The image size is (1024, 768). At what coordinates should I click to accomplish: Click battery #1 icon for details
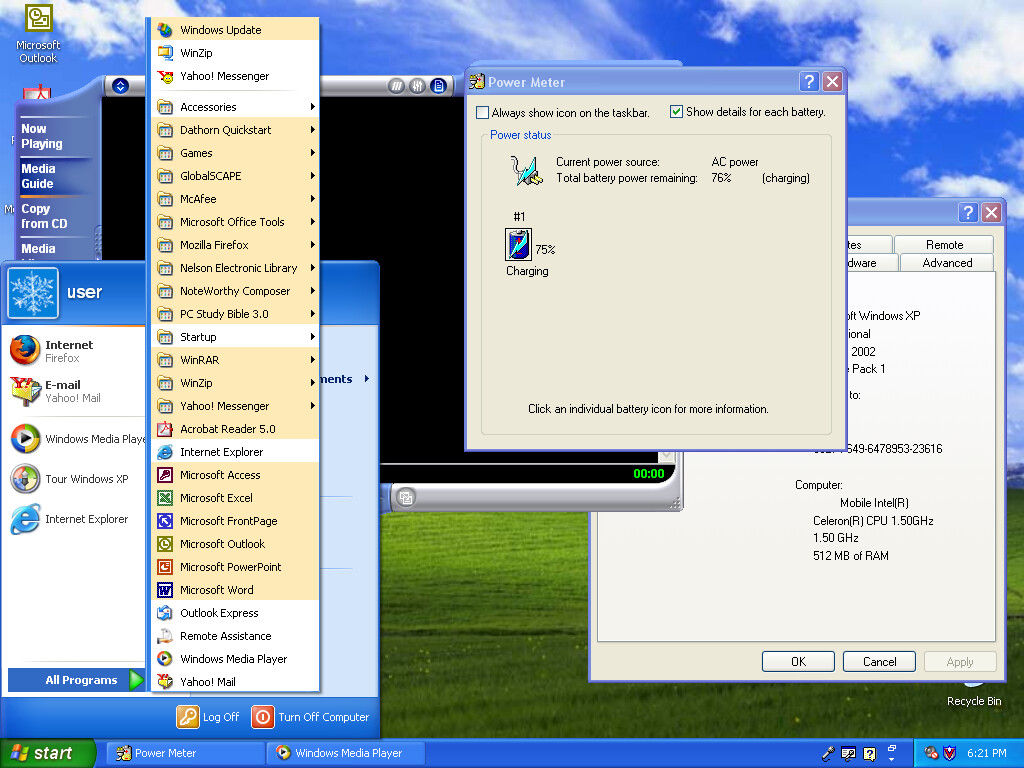tap(519, 245)
